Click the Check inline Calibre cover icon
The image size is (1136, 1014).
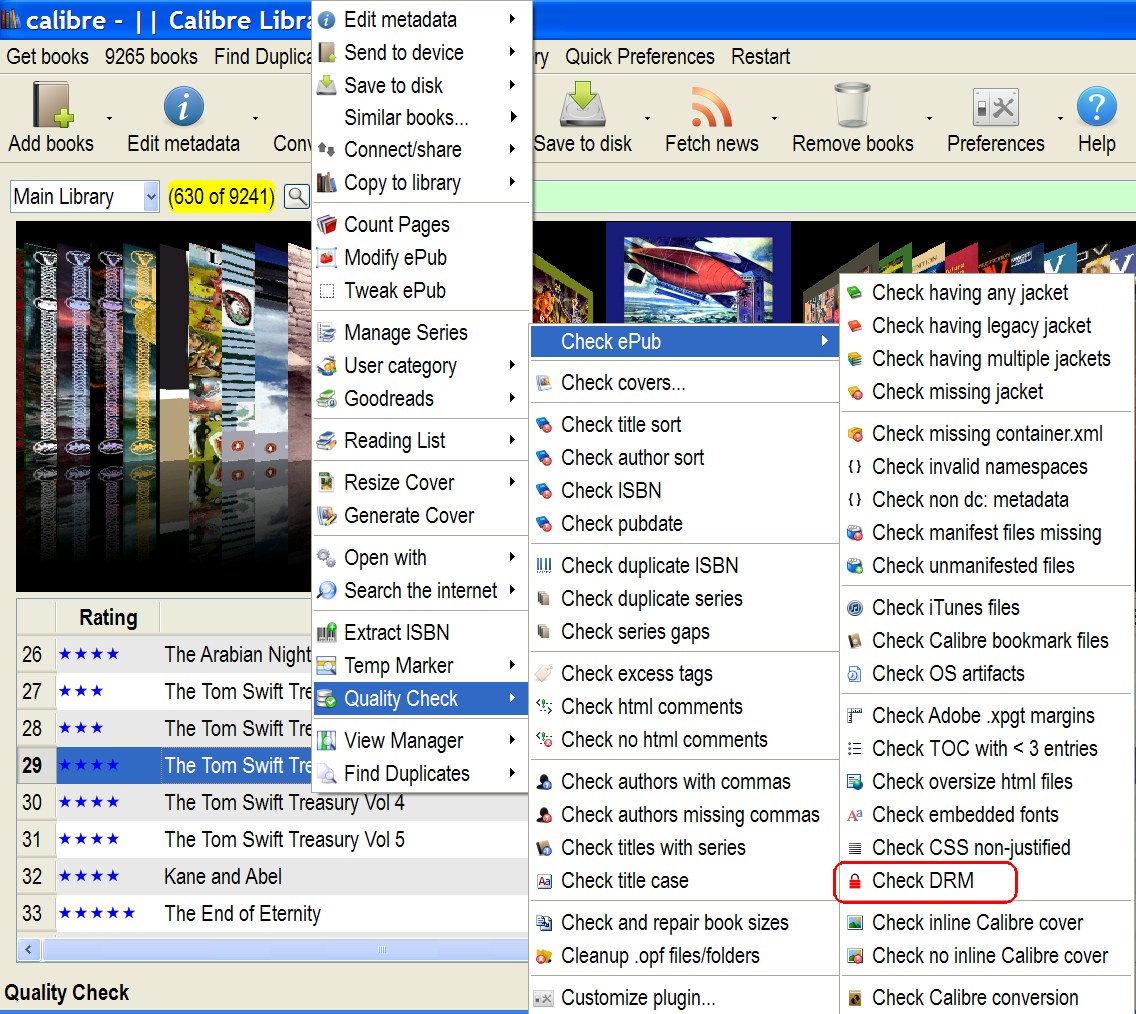855,923
